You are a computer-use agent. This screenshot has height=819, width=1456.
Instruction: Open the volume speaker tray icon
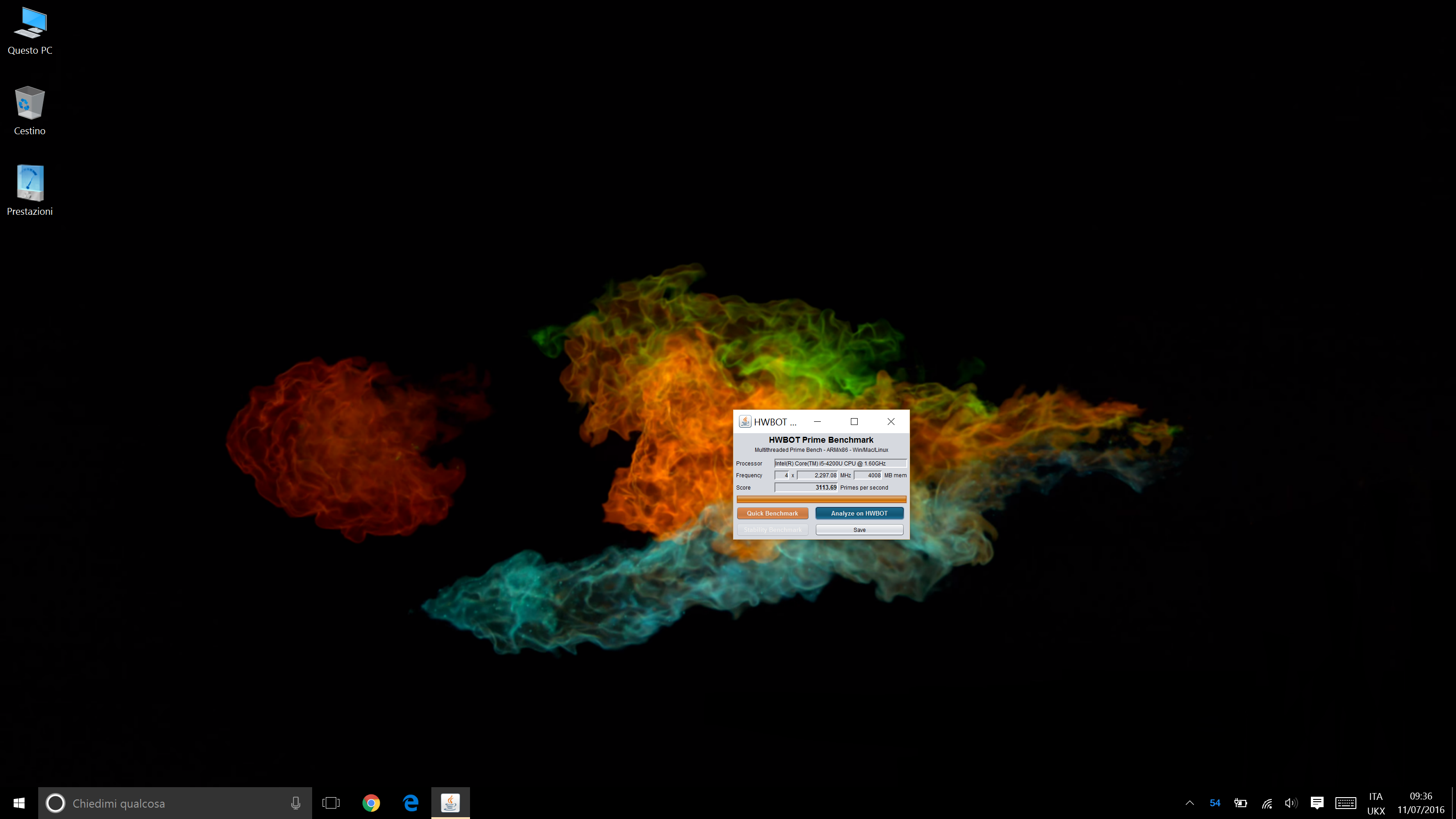click(1291, 803)
